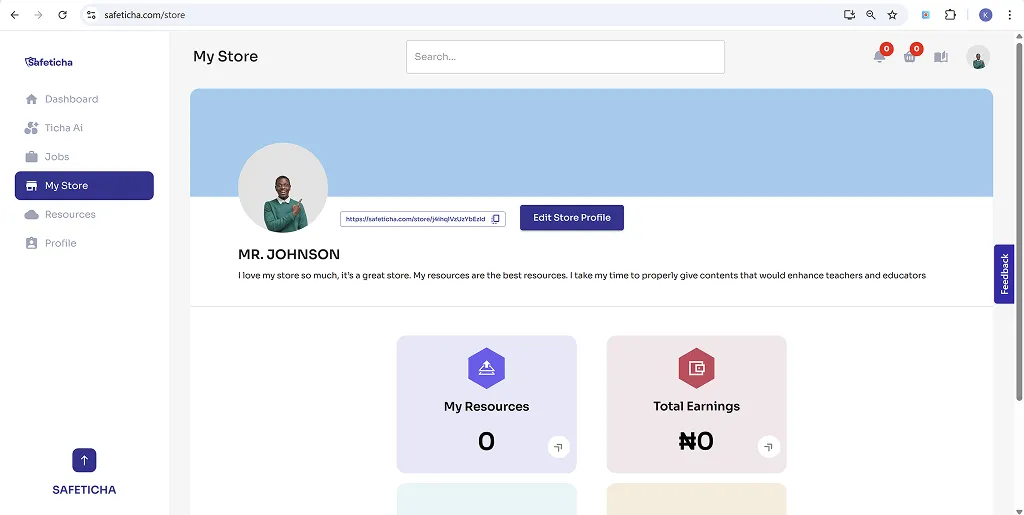The image size is (1024, 515).
Task: Click the store URL link box
Action: coord(423,219)
